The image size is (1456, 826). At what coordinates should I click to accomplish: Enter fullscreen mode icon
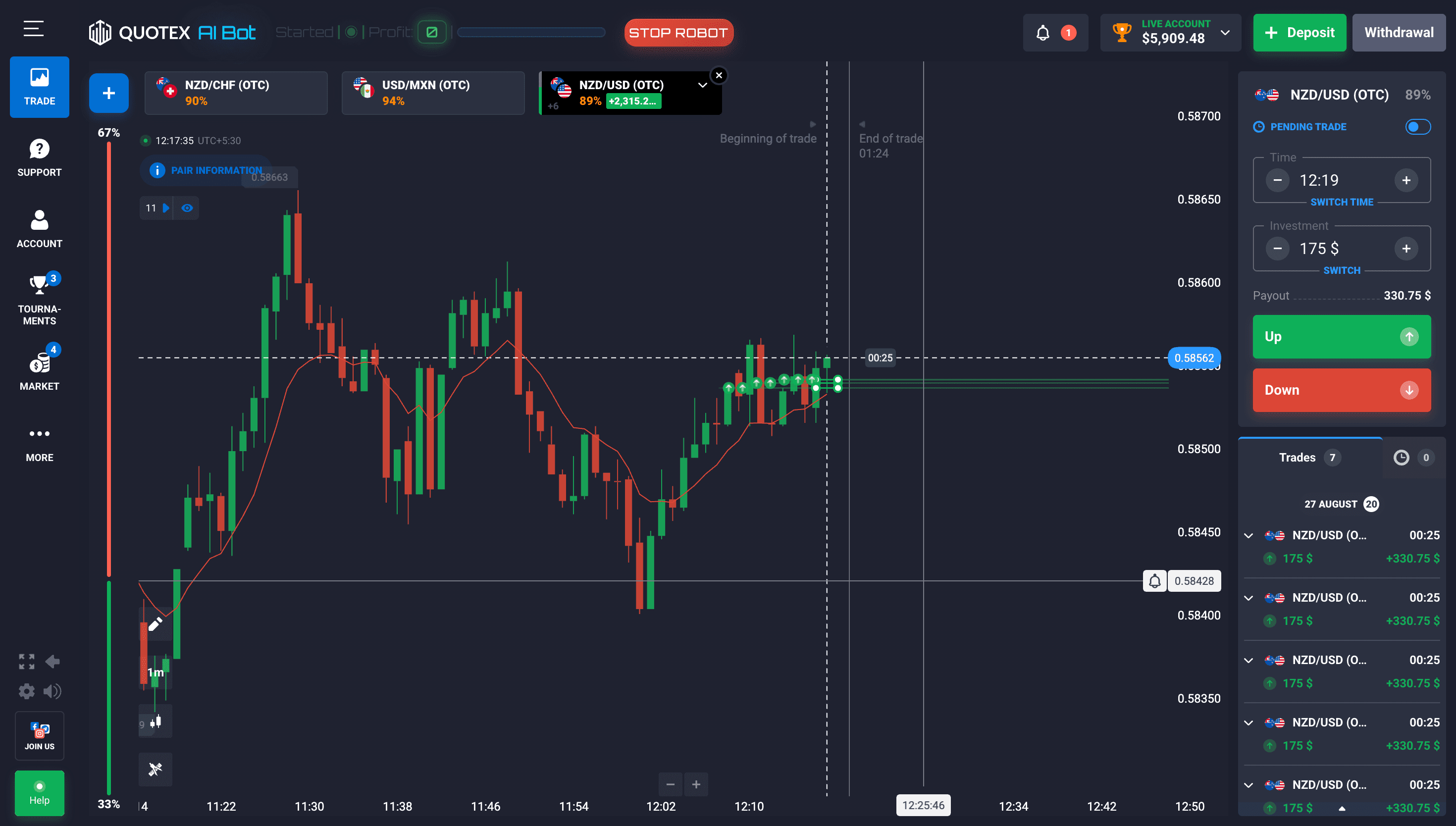(x=27, y=661)
